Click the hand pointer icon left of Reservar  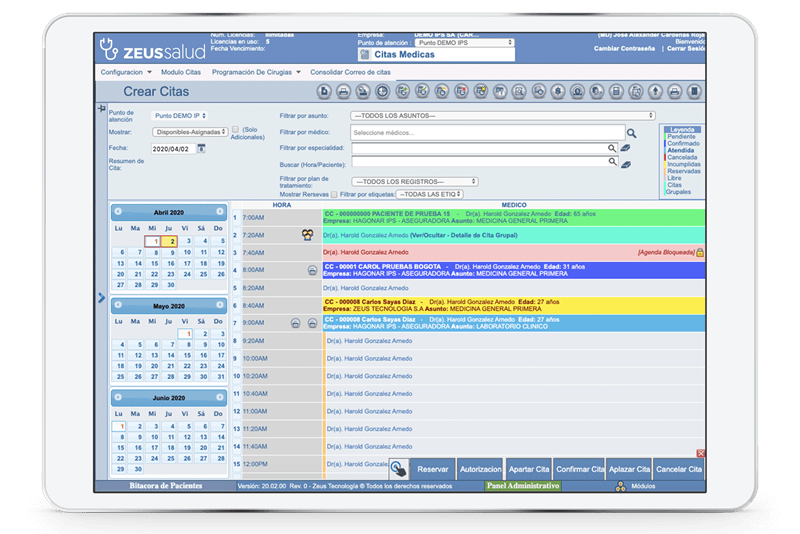tap(399, 468)
